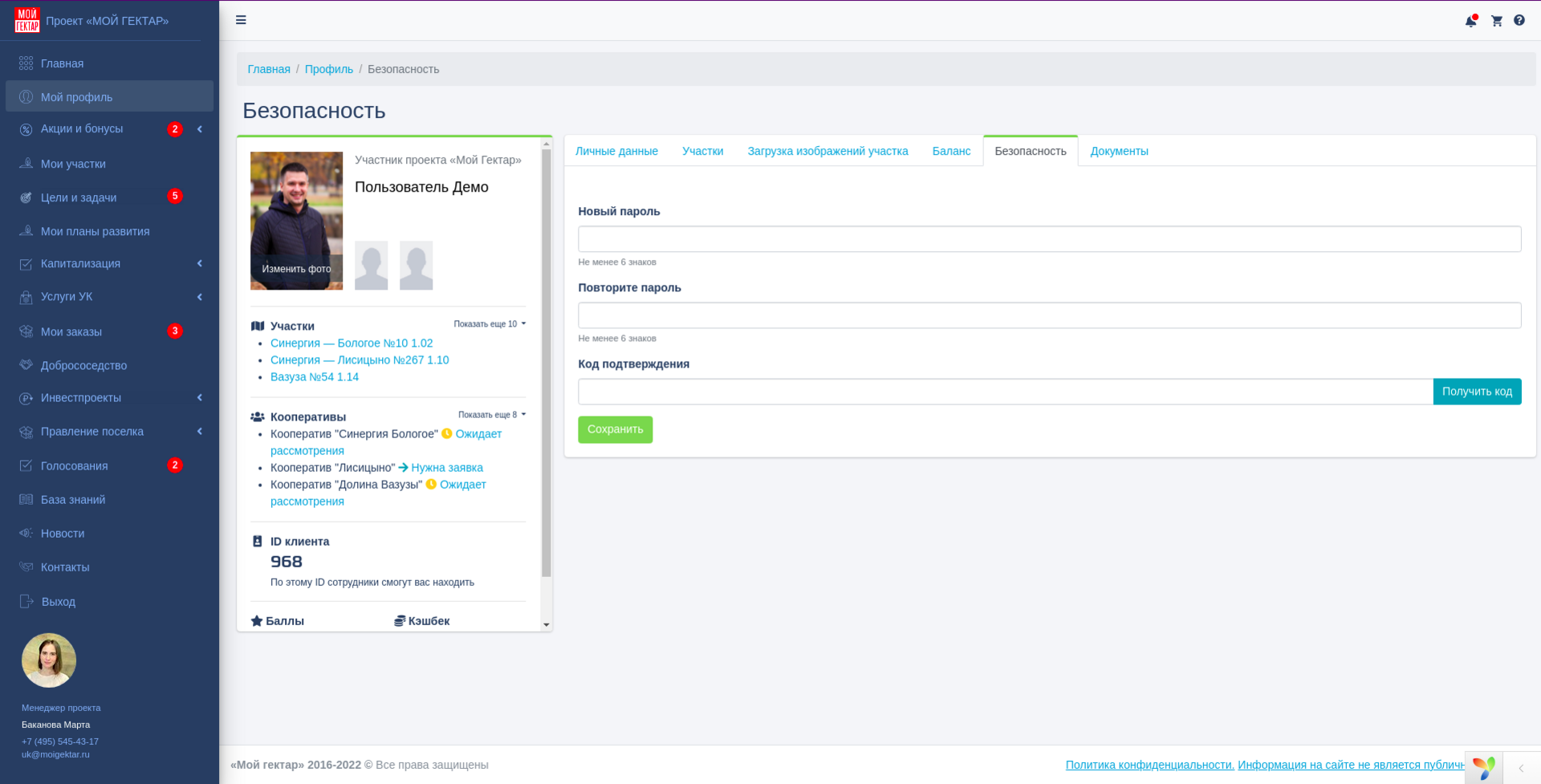Open the shopping cart icon
This screenshot has width=1541, height=784.
point(1497,21)
